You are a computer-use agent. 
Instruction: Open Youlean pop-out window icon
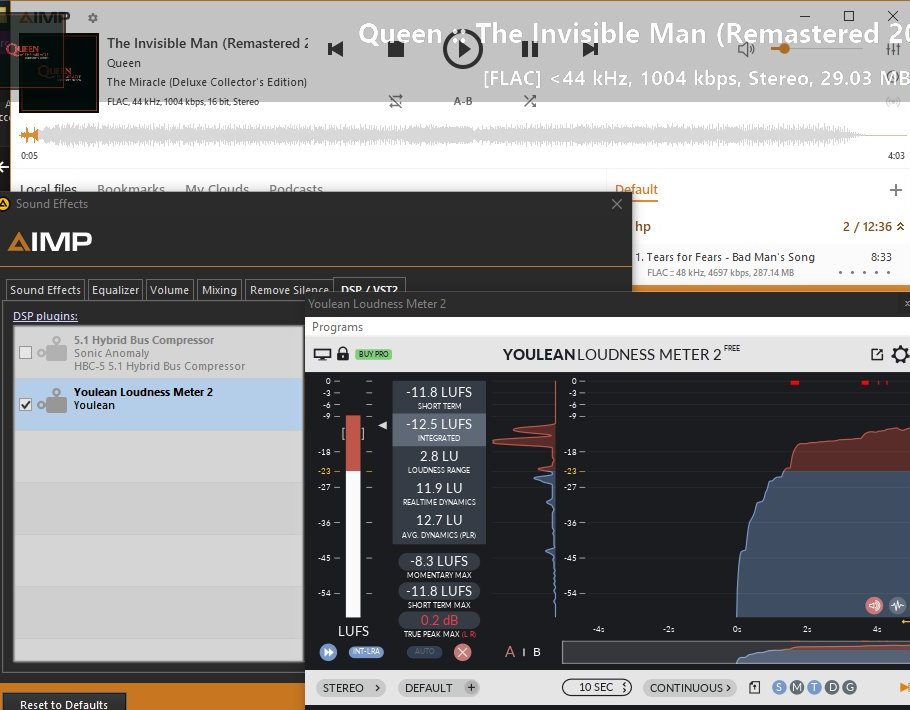[877, 354]
